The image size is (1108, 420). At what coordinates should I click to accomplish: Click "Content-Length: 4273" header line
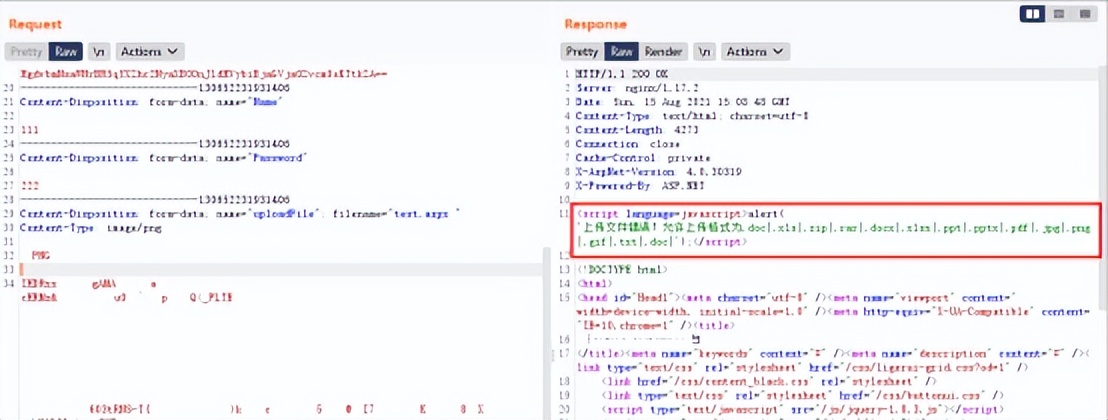(x=637, y=130)
